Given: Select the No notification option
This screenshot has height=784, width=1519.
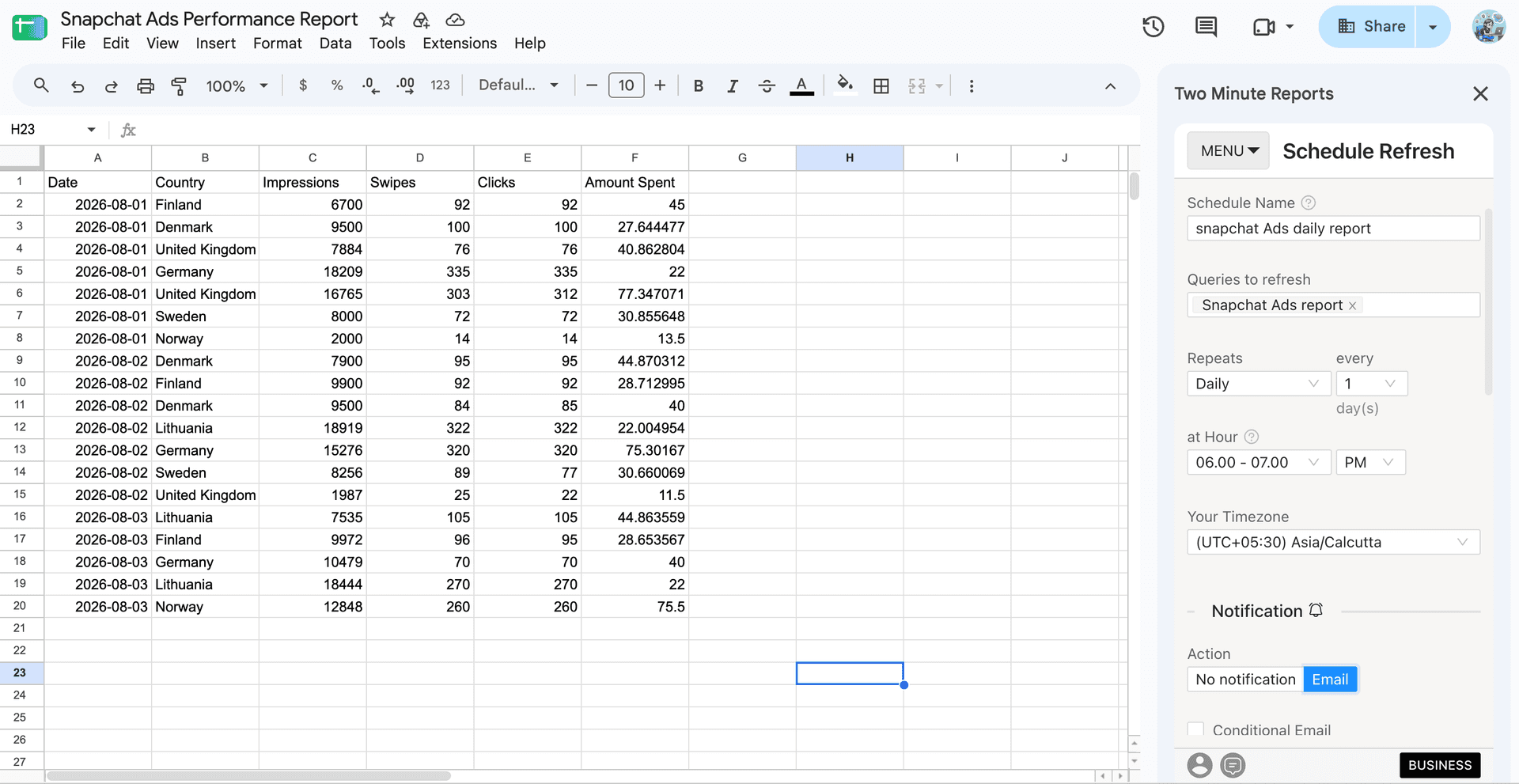Looking at the screenshot, I should pos(1245,680).
